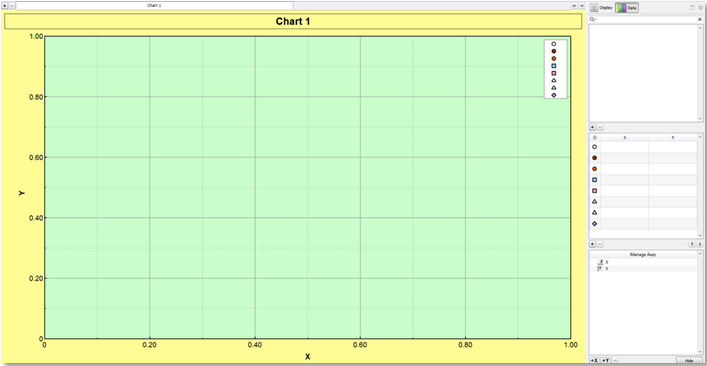Go to the next chart with the right arrow

(582, 5)
